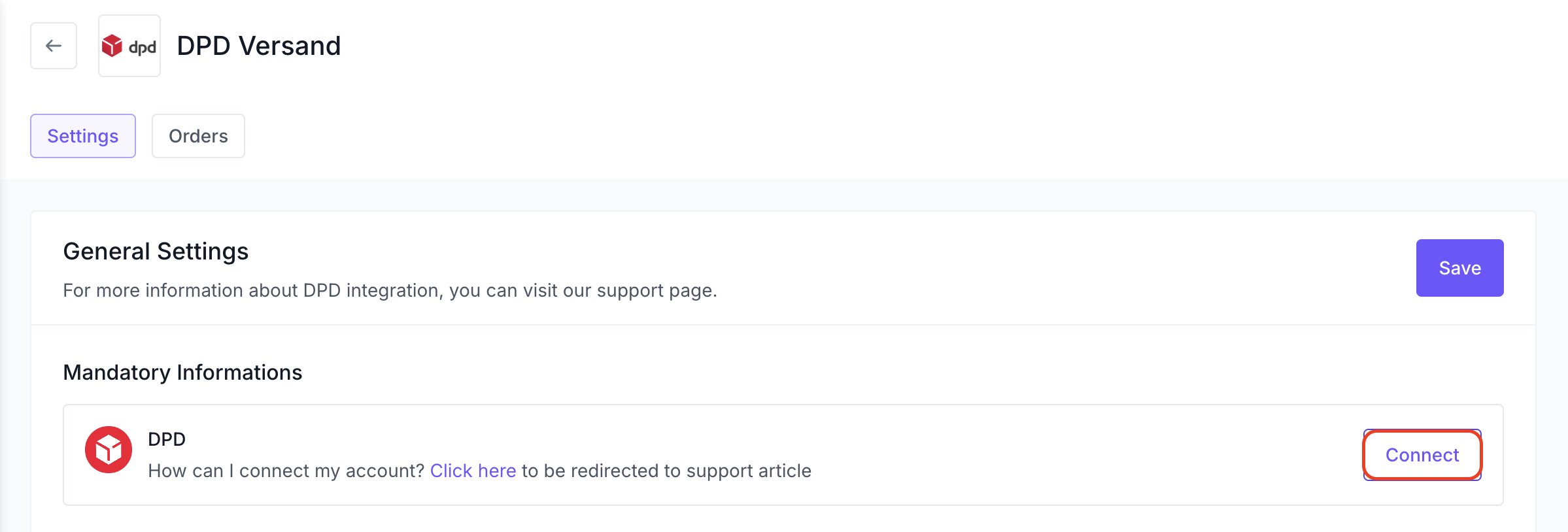Click the Mandatory Informations heading
The height and width of the screenshot is (532, 1568).
182,372
